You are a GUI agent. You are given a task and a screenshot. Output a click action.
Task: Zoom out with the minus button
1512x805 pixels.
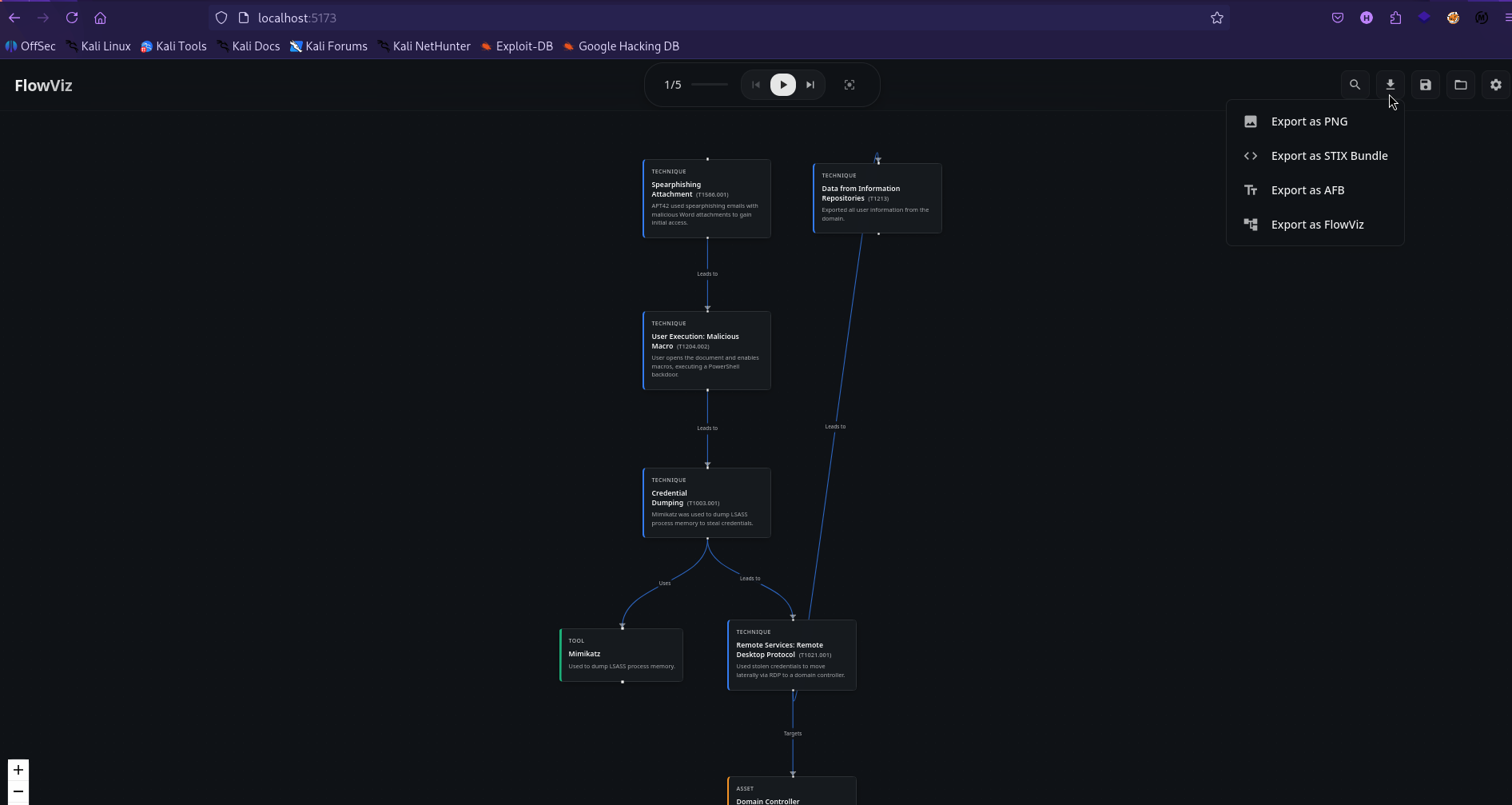point(18,791)
